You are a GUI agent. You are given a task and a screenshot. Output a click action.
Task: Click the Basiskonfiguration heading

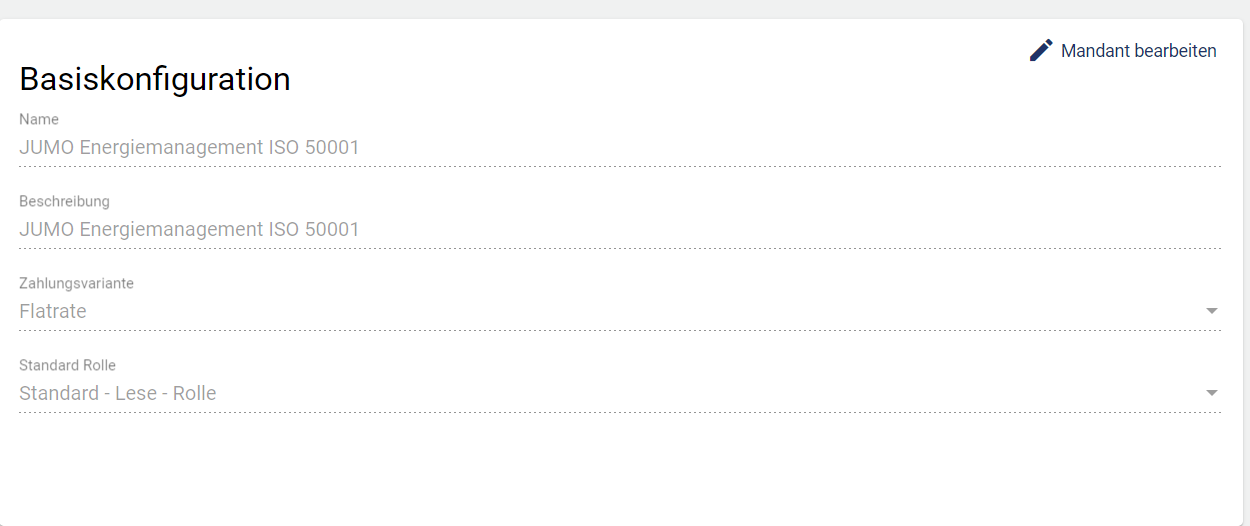(155, 79)
